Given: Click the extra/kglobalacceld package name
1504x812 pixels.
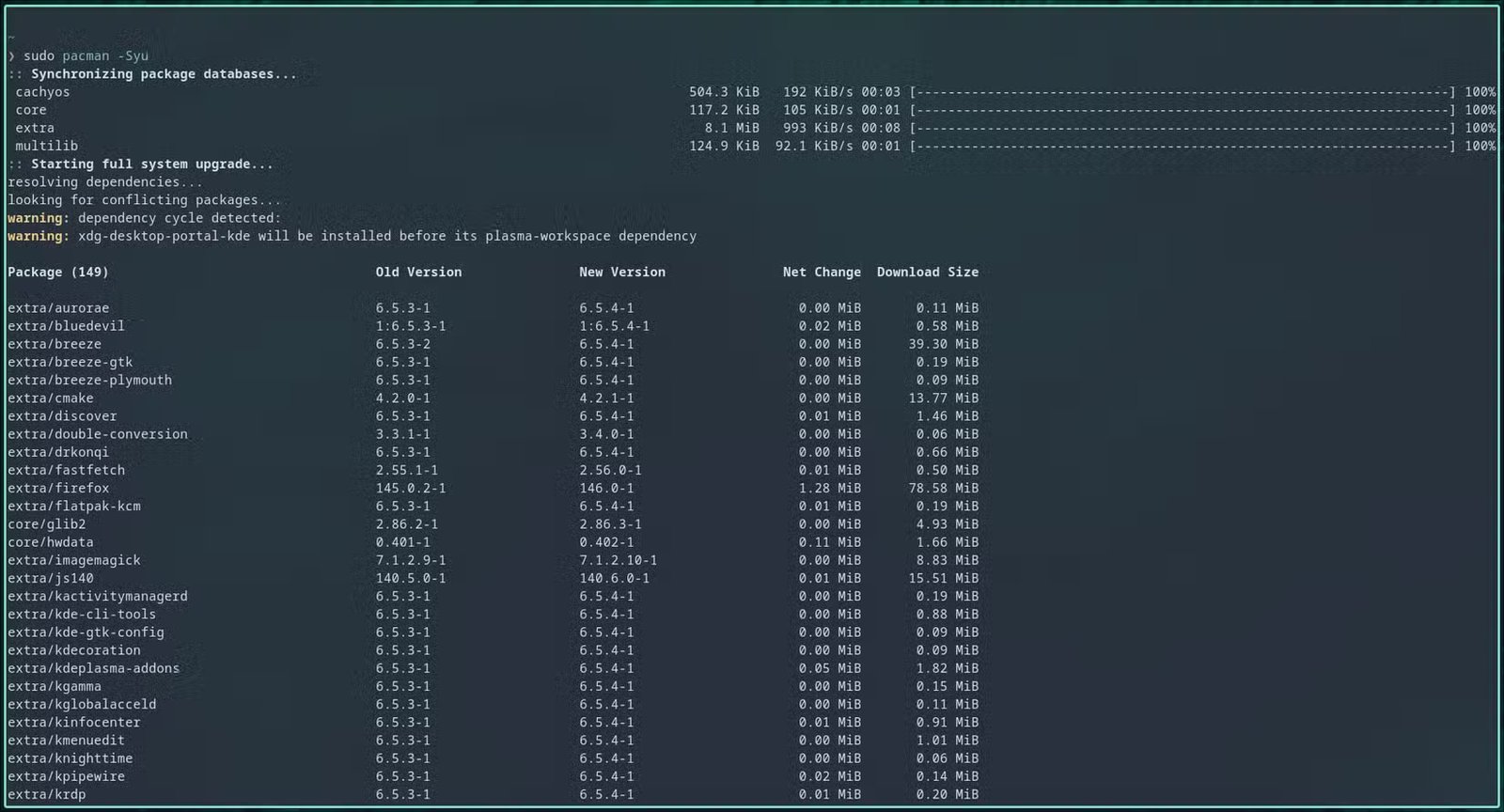Looking at the screenshot, I should click(82, 704).
